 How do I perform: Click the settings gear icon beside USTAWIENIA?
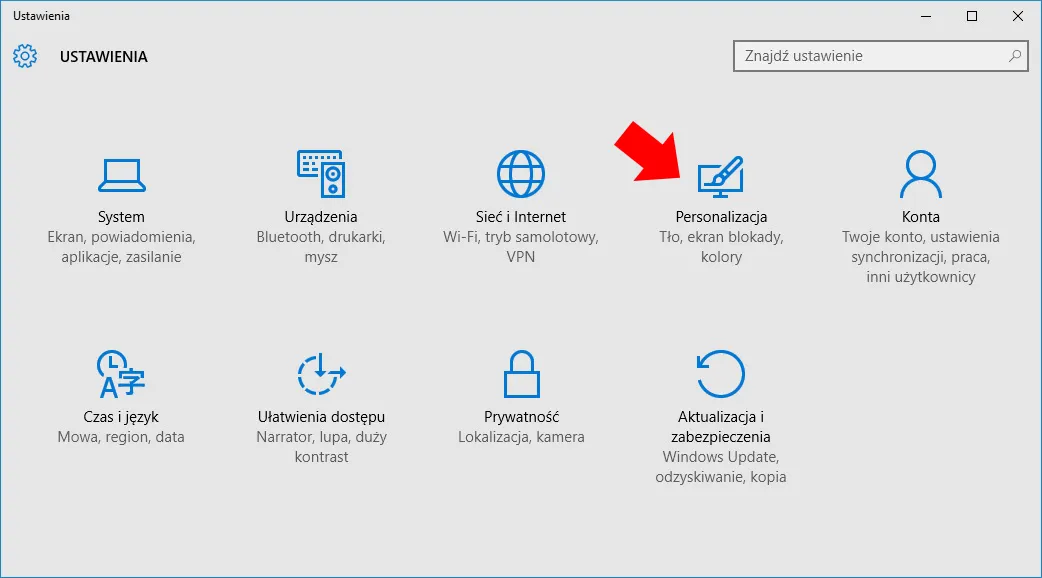[x=25, y=56]
